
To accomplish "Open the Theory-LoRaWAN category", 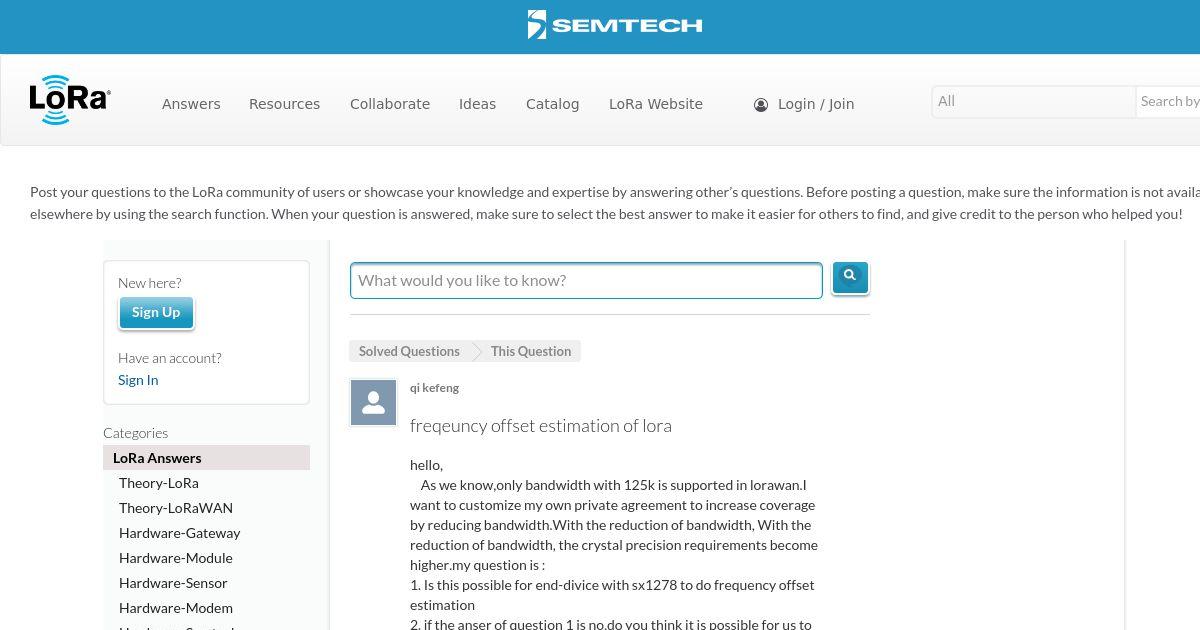I will (176, 508).
